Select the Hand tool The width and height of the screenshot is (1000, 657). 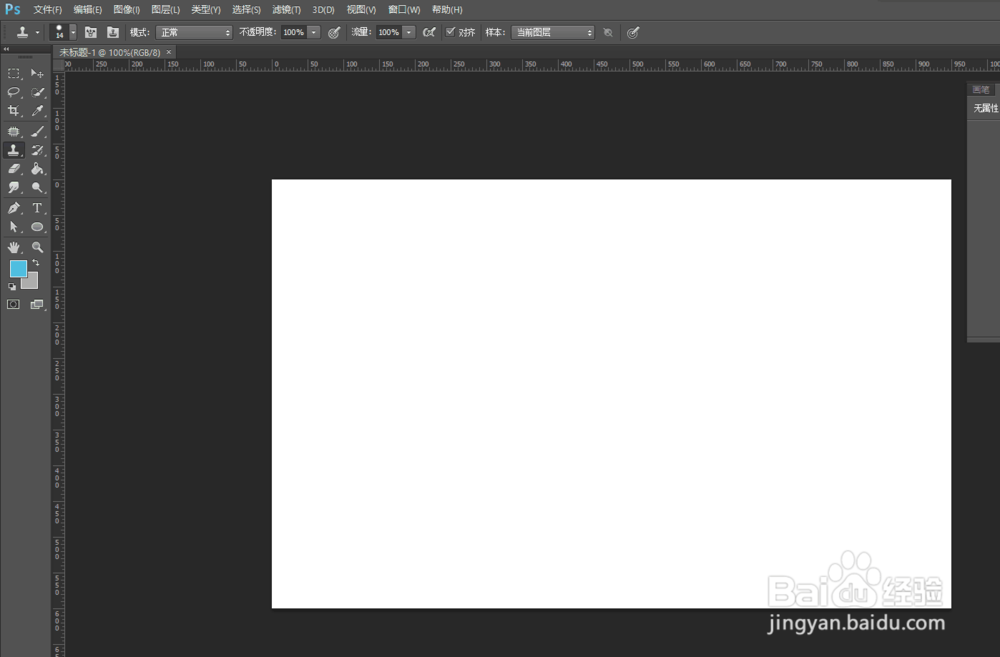(13, 247)
